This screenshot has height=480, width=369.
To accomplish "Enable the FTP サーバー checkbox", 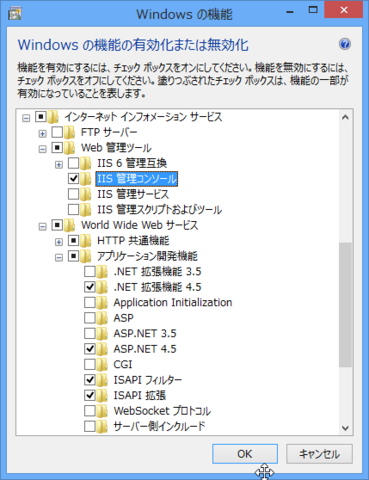I will click(57, 132).
